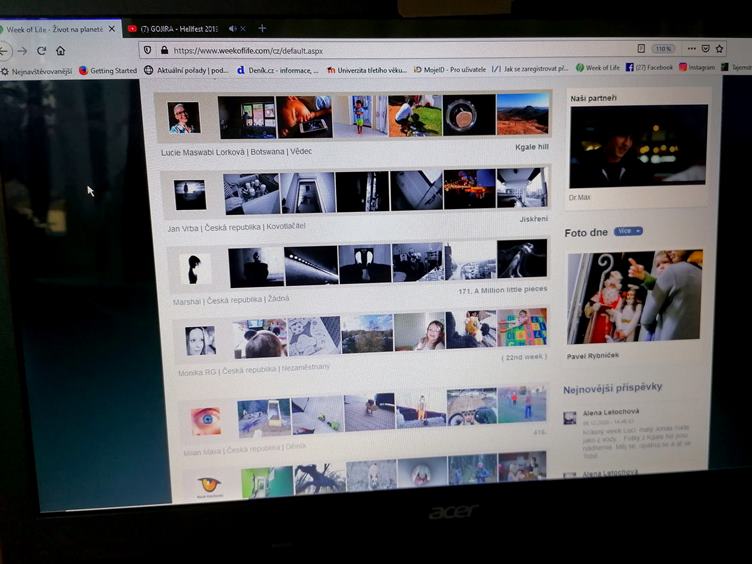Click the forward navigation arrow
Screen dimensions: 752x564
tap(22, 50)
